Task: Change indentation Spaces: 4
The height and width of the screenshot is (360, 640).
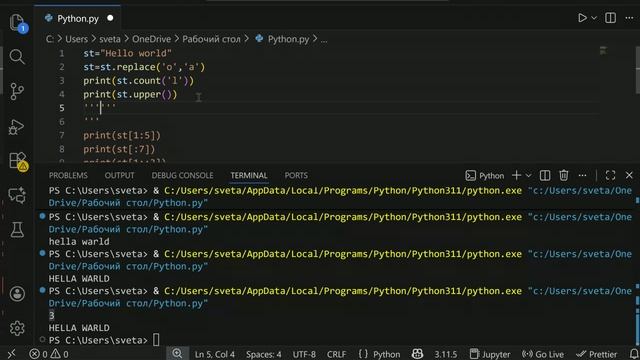Action: [x=263, y=354]
